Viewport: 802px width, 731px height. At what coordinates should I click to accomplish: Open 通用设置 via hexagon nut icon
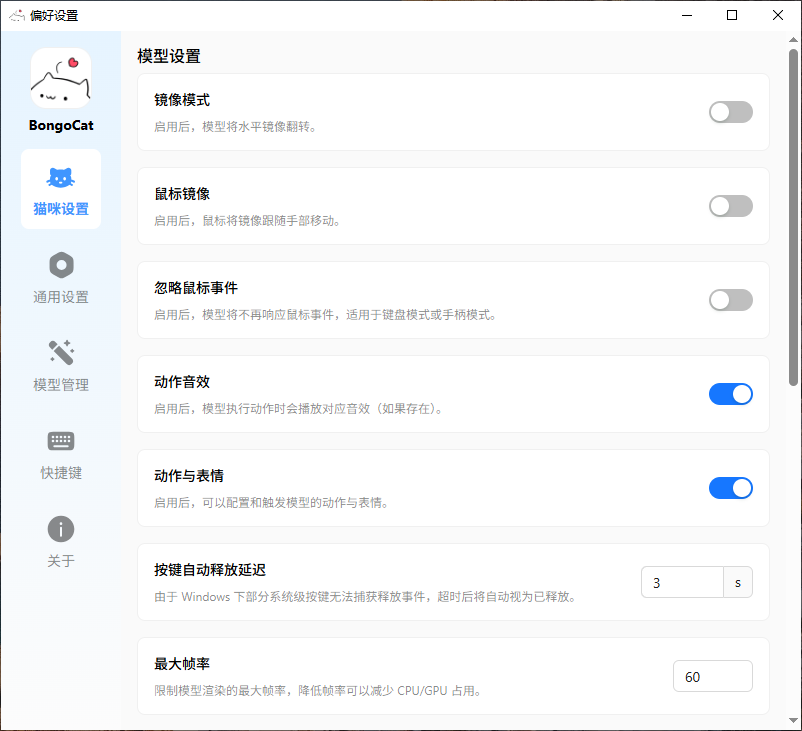click(61, 265)
